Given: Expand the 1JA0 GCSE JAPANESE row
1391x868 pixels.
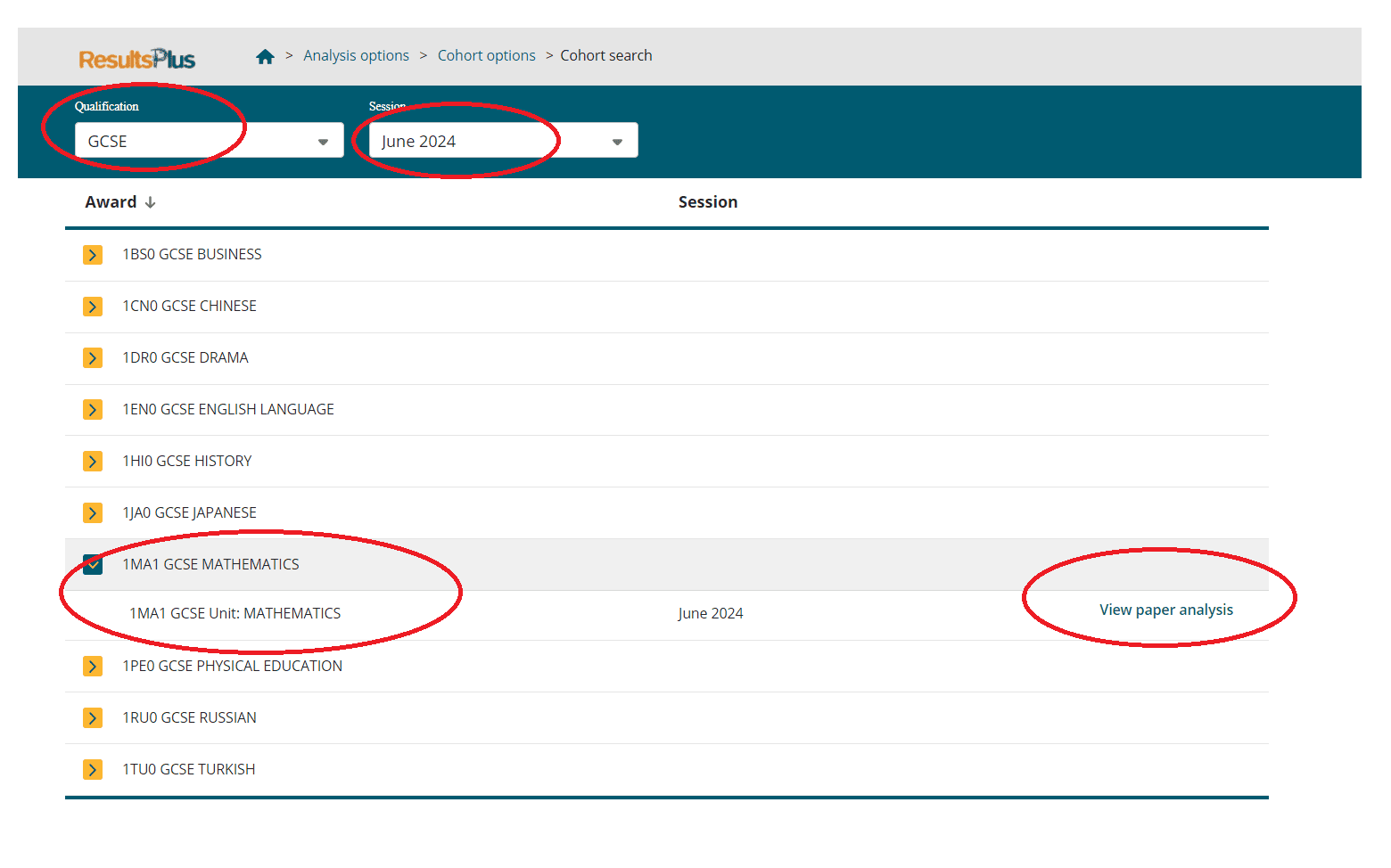Looking at the screenshot, I should [93, 513].
